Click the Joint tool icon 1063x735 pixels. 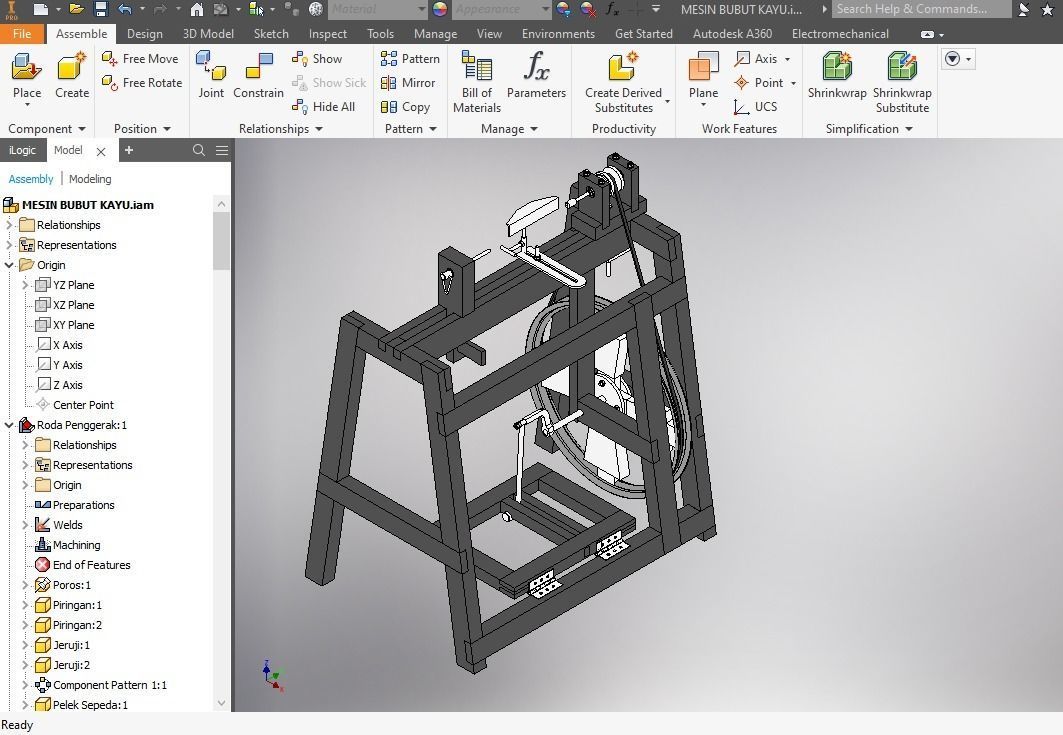[211, 66]
